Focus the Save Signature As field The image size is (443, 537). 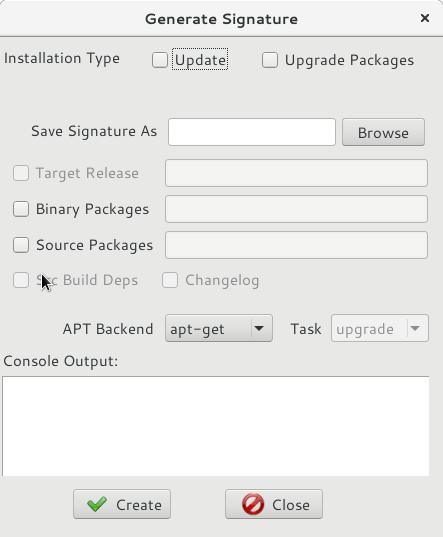click(x=252, y=132)
